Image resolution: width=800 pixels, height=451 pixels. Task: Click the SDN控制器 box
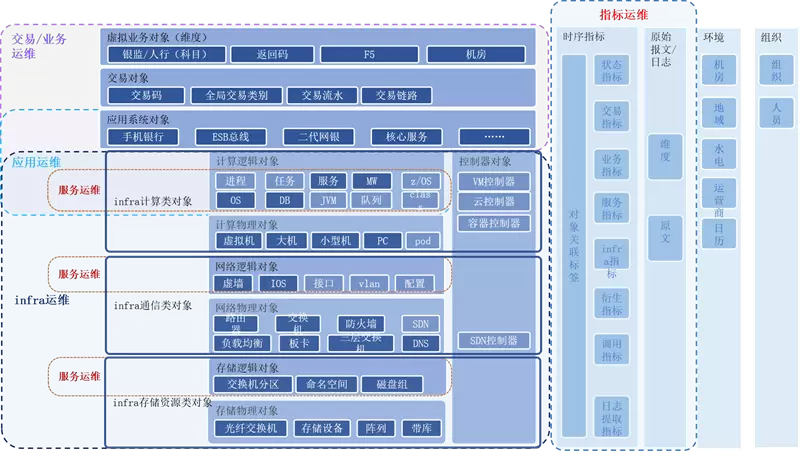[x=492, y=341]
